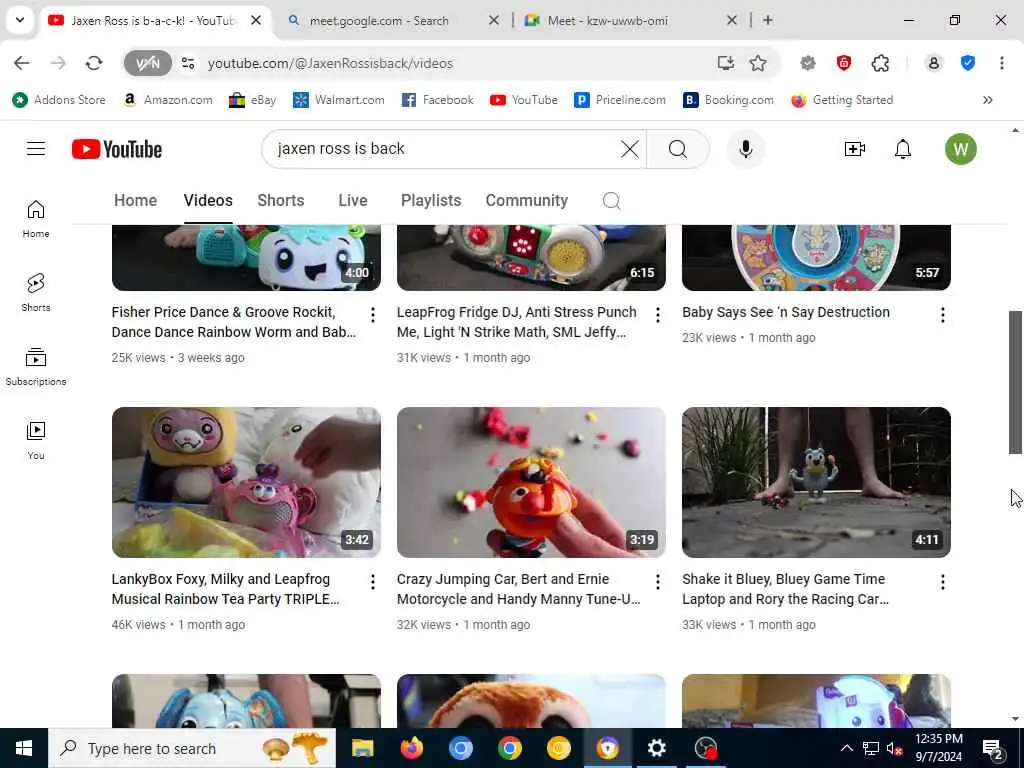
Task: Reload the page with the refresh icon
Action: tap(94, 63)
